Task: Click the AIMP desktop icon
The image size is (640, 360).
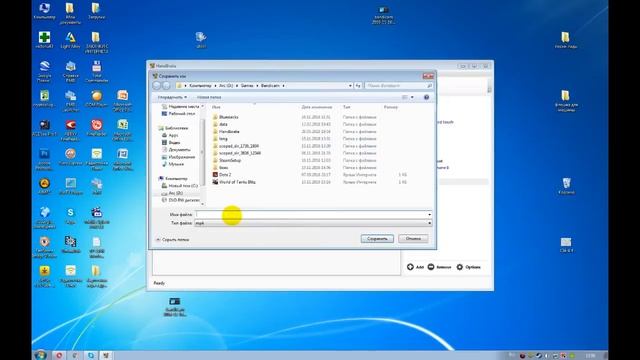Action: click(44, 186)
